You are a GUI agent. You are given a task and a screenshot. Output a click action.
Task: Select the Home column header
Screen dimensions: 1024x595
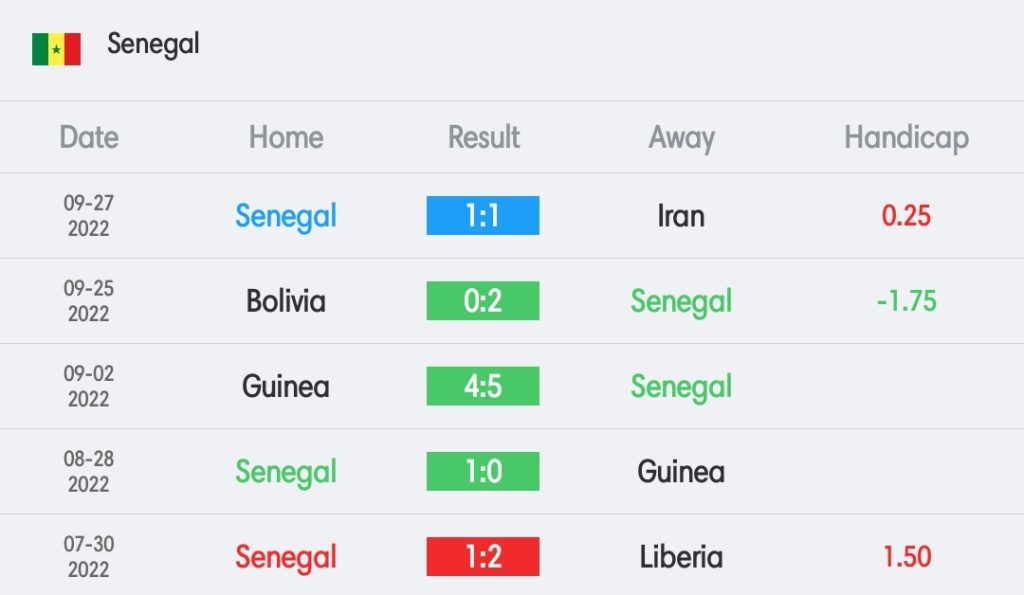(x=286, y=137)
